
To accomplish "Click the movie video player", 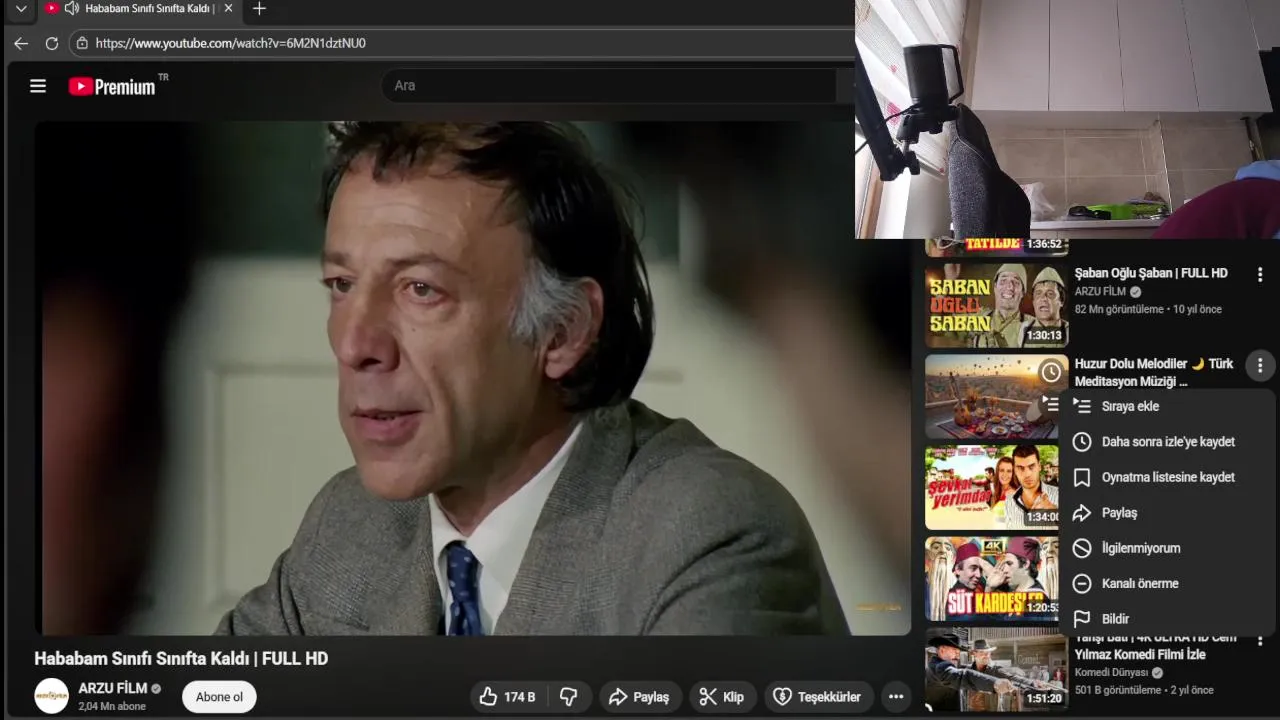I will [473, 378].
